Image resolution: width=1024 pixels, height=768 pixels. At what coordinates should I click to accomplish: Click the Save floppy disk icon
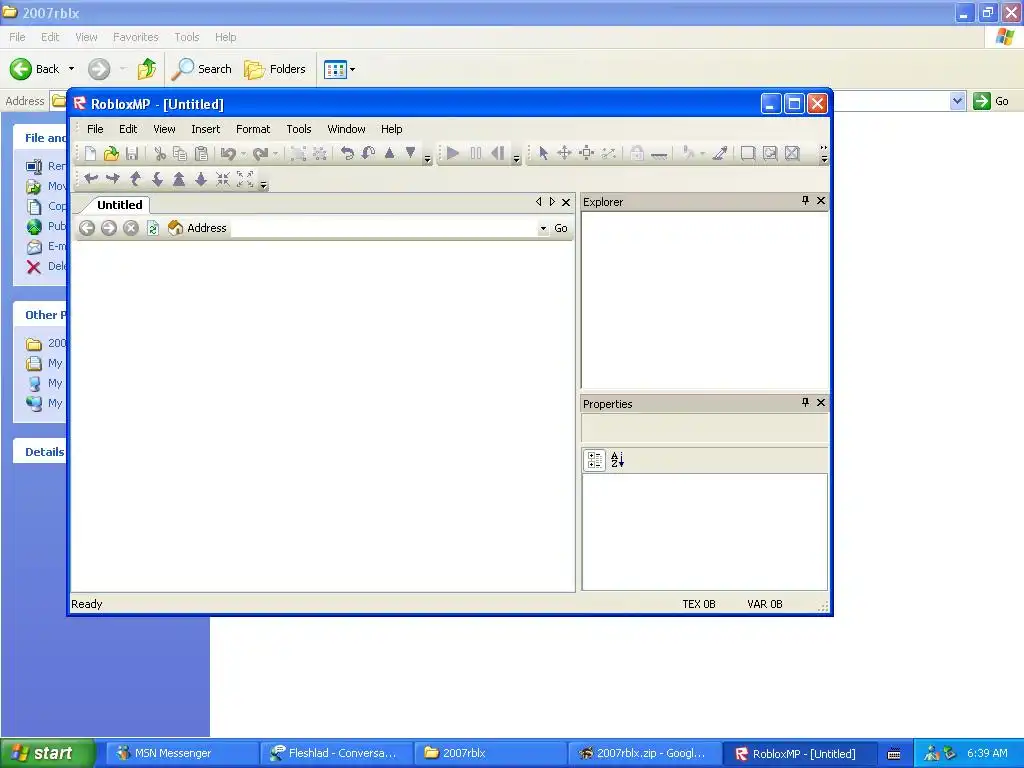pos(132,153)
